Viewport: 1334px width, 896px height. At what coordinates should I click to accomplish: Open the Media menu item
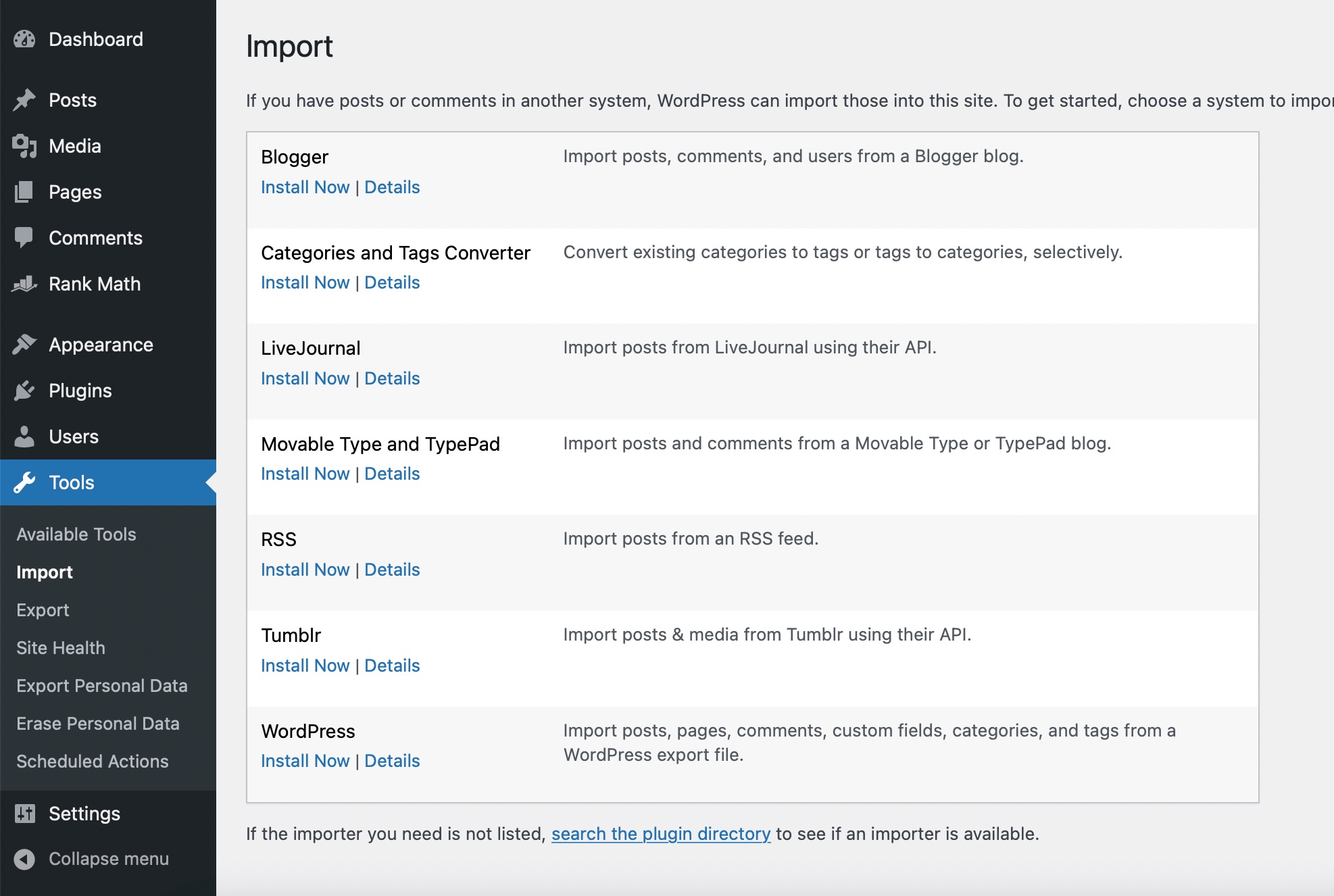(75, 146)
